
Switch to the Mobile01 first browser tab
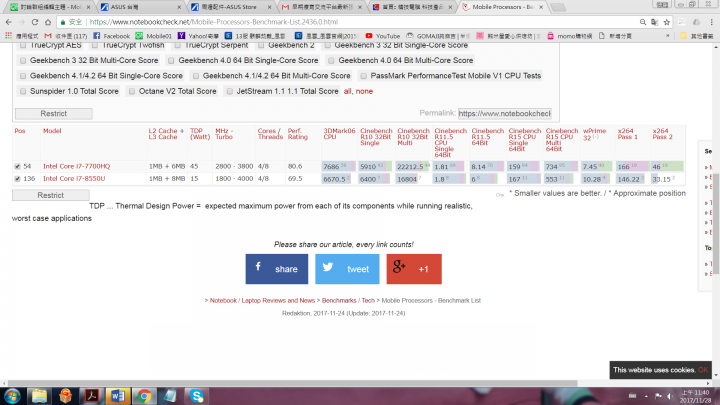(51, 7)
